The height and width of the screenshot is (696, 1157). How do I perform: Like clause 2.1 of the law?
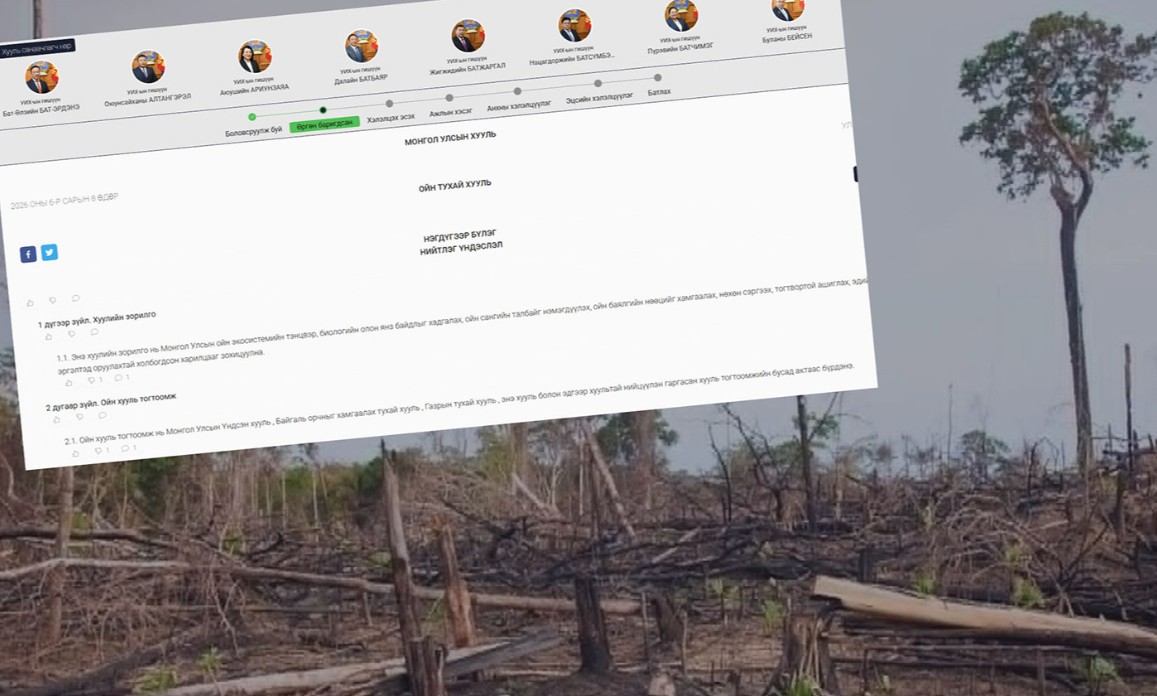click(75, 453)
